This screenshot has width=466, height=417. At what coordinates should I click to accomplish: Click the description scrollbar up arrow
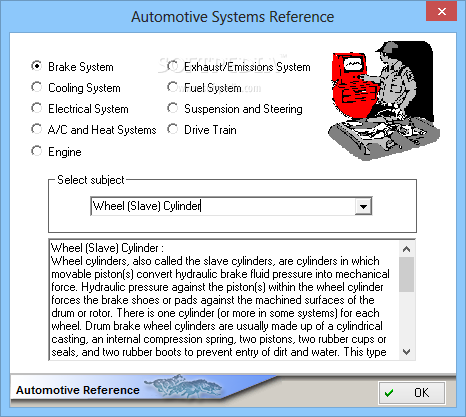406,249
